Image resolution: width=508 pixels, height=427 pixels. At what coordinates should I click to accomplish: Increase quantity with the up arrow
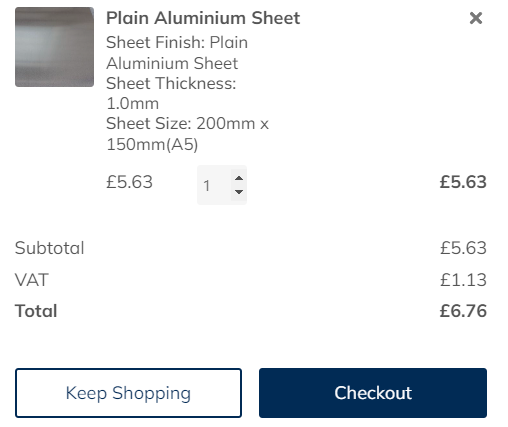click(x=239, y=178)
